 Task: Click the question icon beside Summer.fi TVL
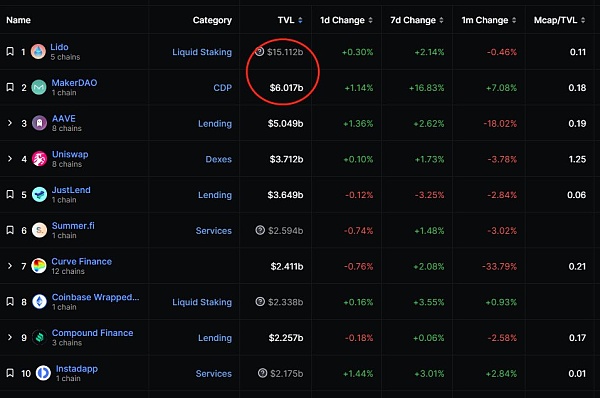tap(260, 230)
